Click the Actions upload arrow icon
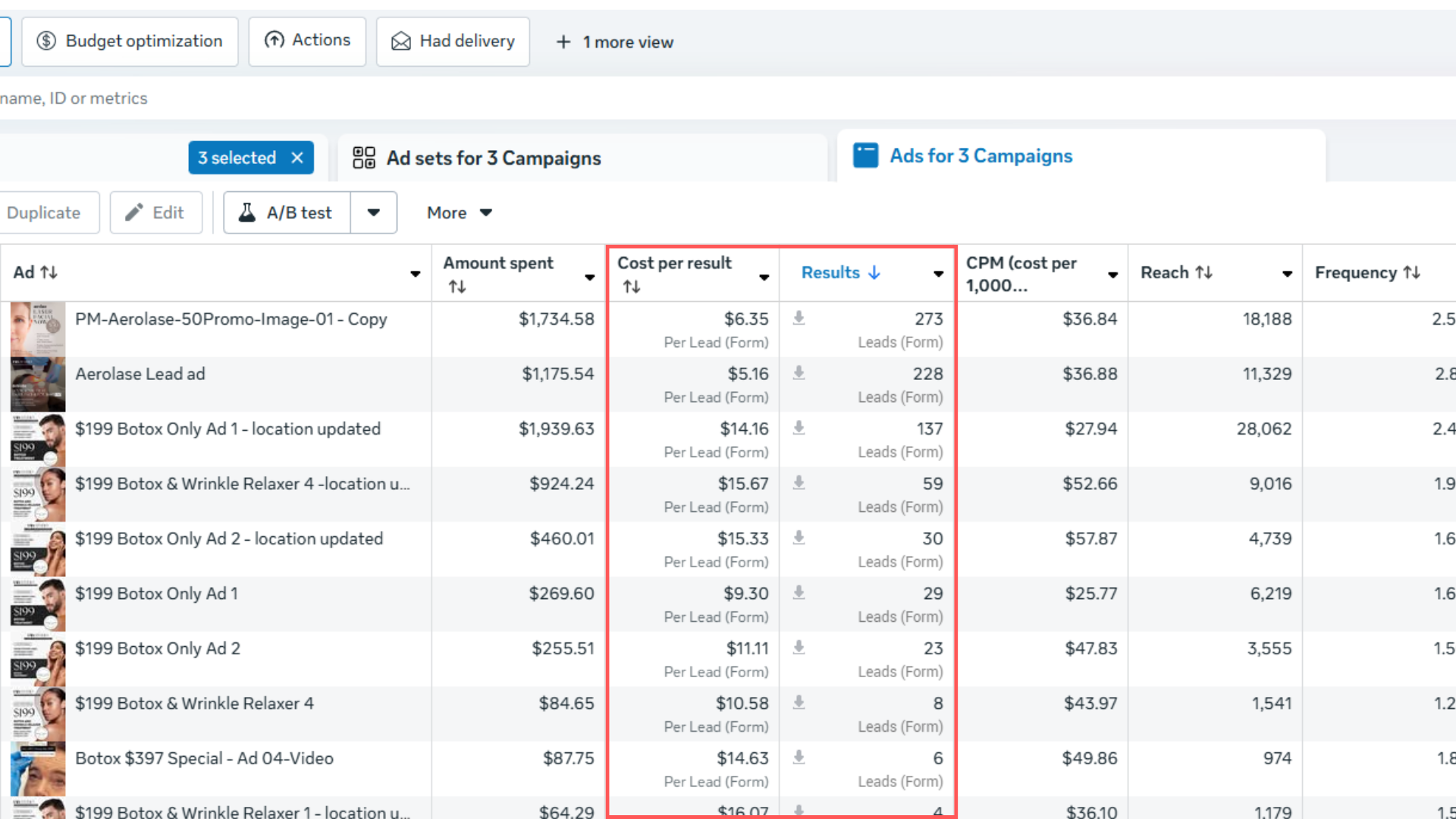1456x819 pixels. [x=274, y=40]
